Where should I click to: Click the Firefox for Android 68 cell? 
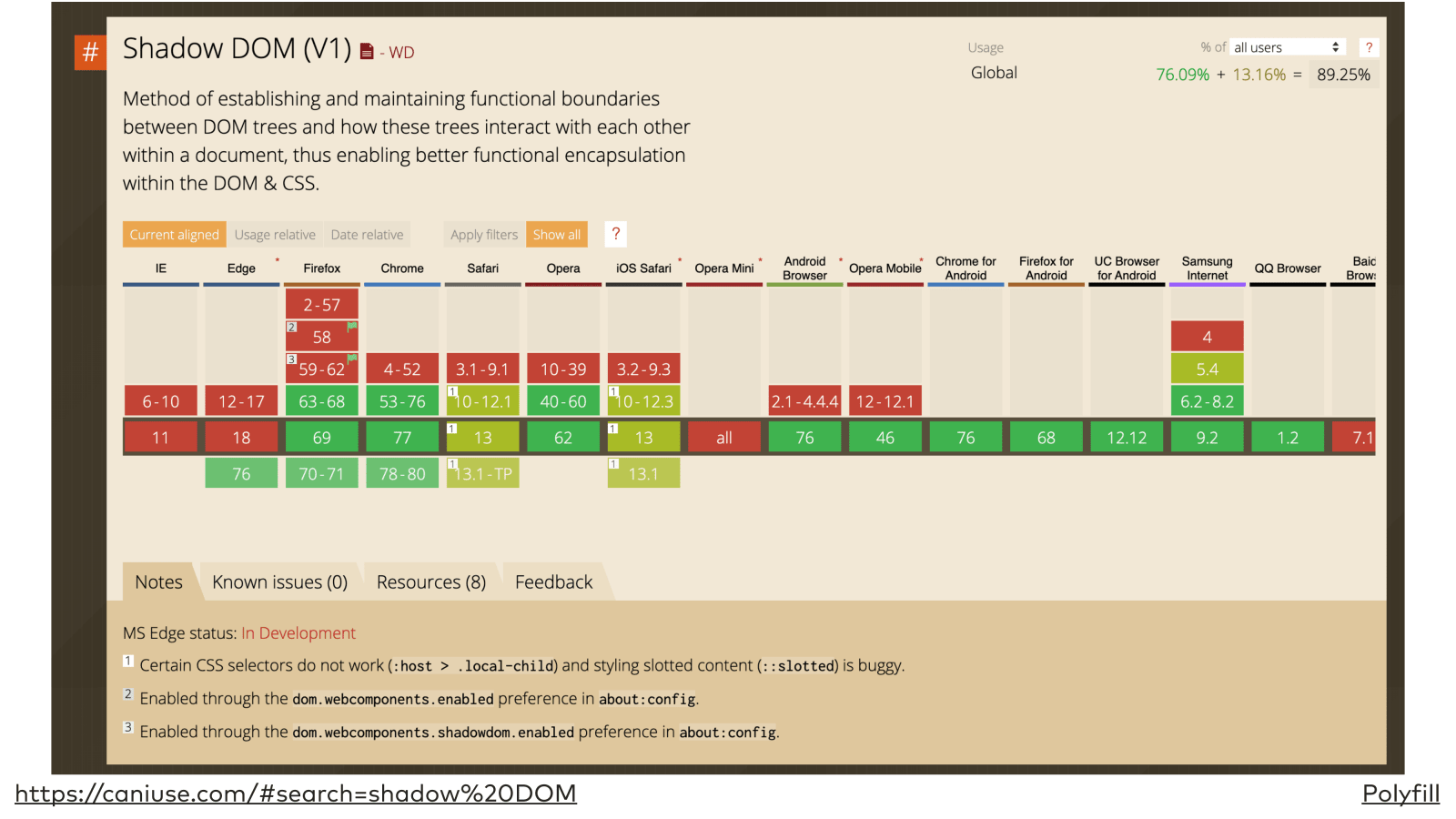pyautogui.click(x=1046, y=438)
